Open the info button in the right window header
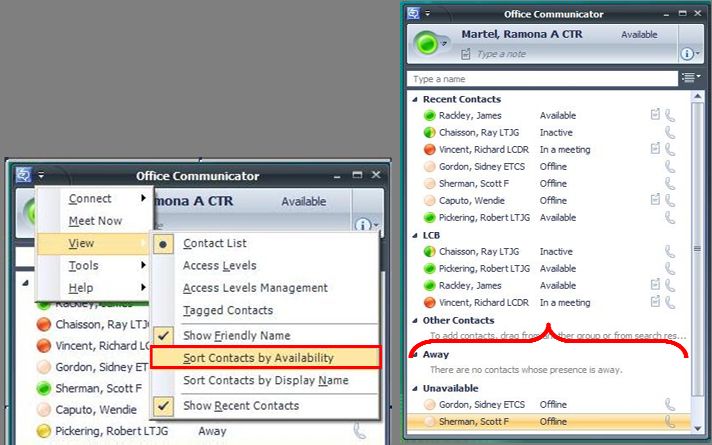712x445 pixels. pos(690,54)
